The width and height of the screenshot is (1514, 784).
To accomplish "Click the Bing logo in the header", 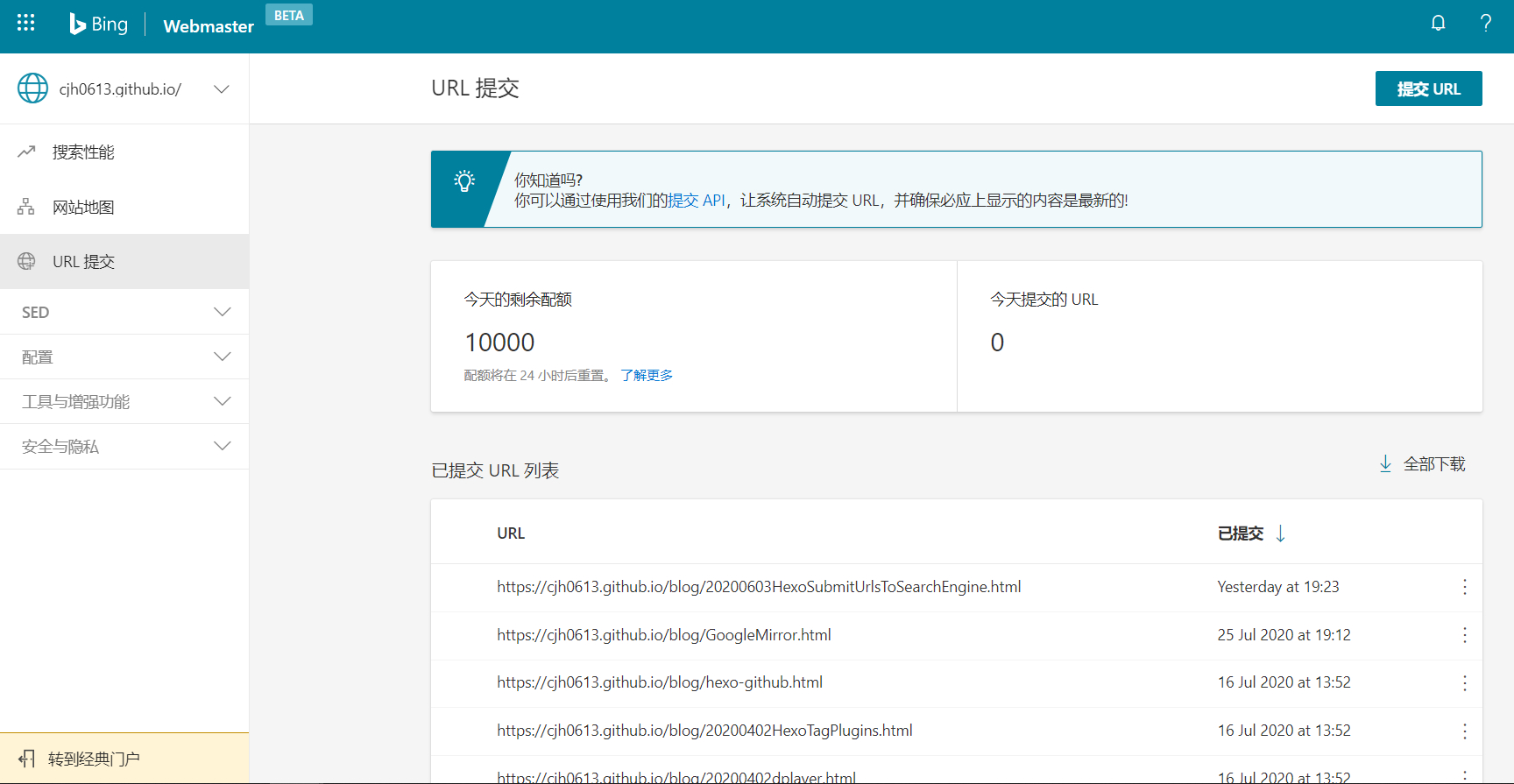I will point(99,25).
